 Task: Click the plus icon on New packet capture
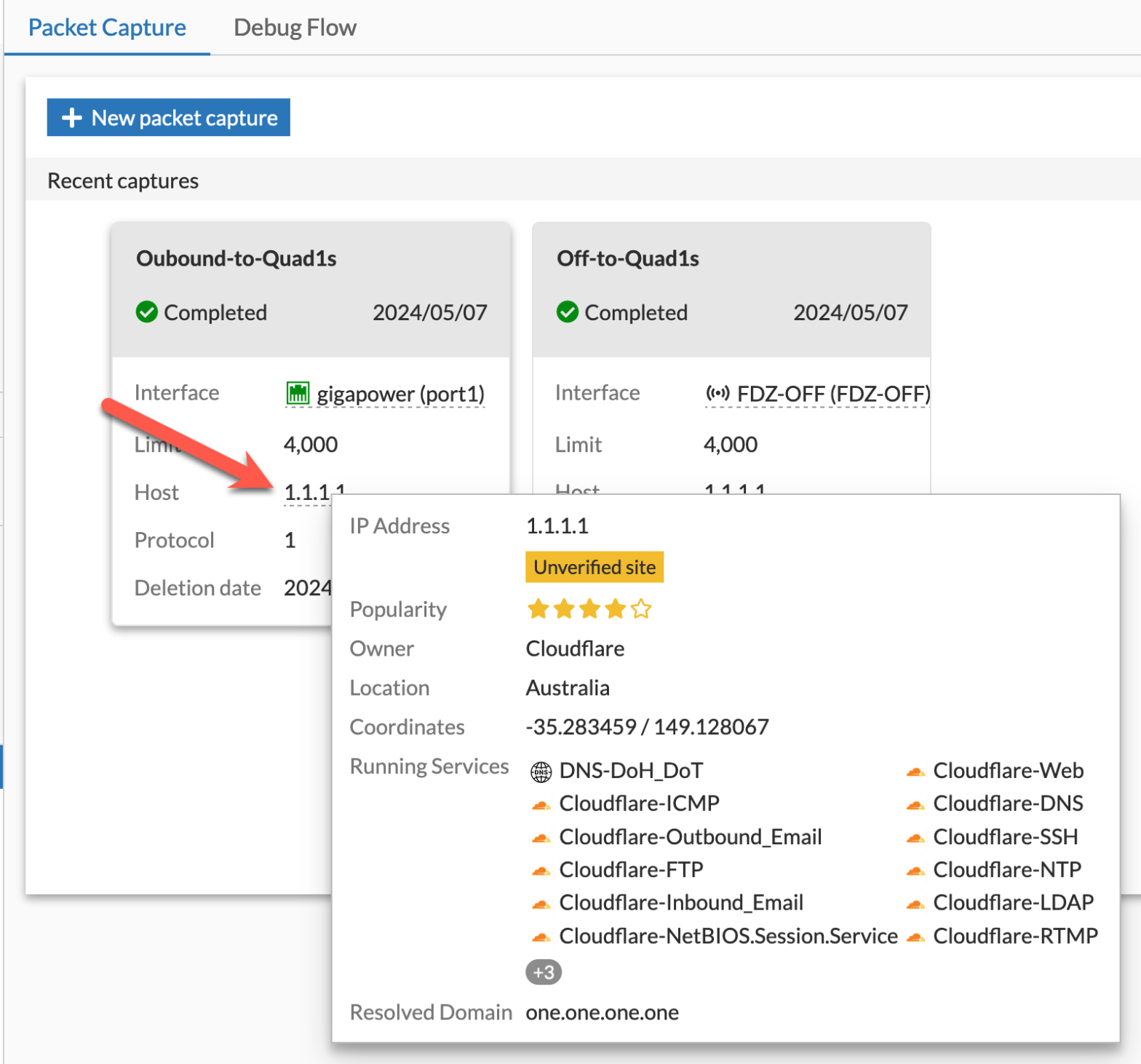(71, 117)
